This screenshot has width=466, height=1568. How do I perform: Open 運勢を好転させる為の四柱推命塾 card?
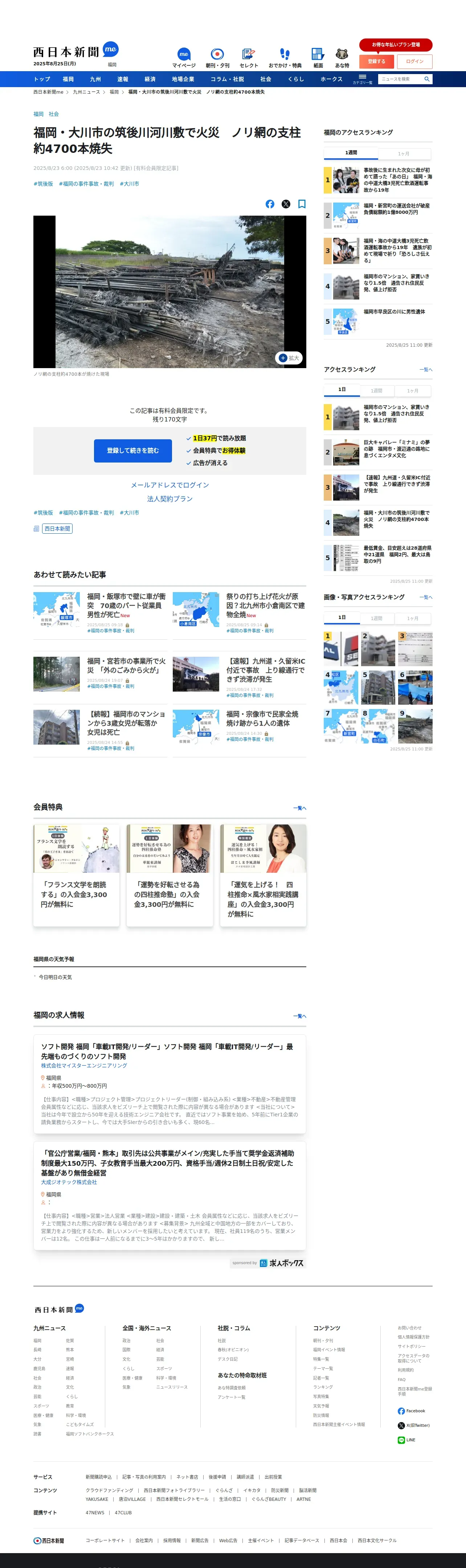pyautogui.click(x=170, y=875)
